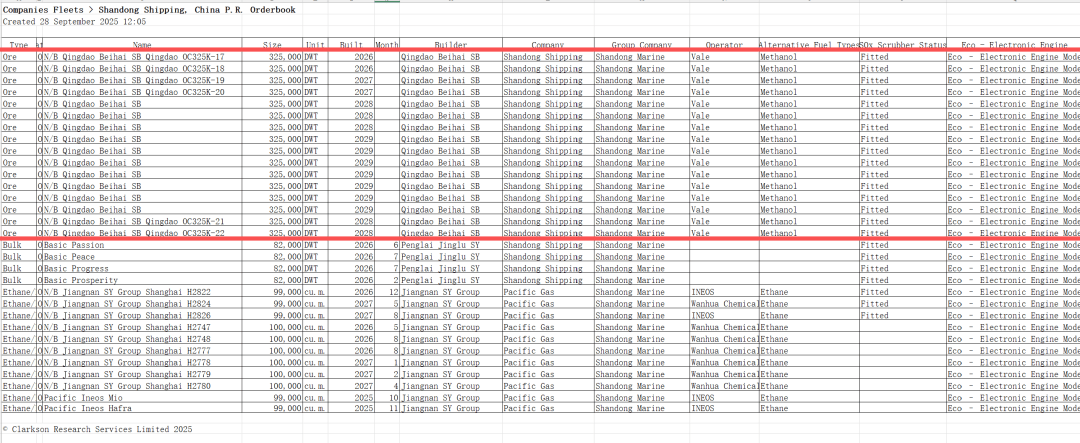The width and height of the screenshot is (1080, 443).
Task: Select the 'Alternative Fuel Types' header cell
Action: 809,45
